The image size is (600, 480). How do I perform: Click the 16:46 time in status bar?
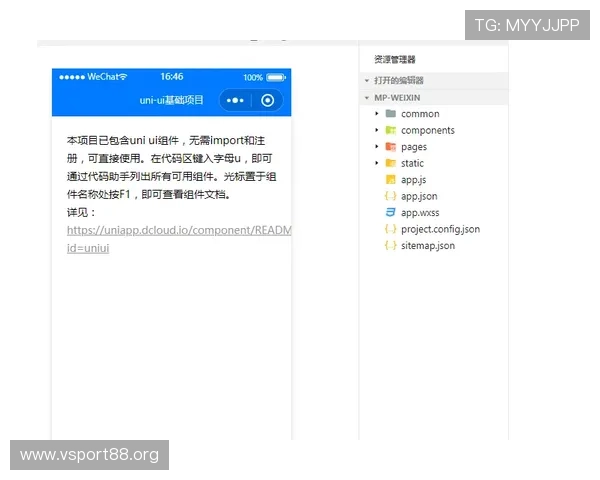coord(171,77)
